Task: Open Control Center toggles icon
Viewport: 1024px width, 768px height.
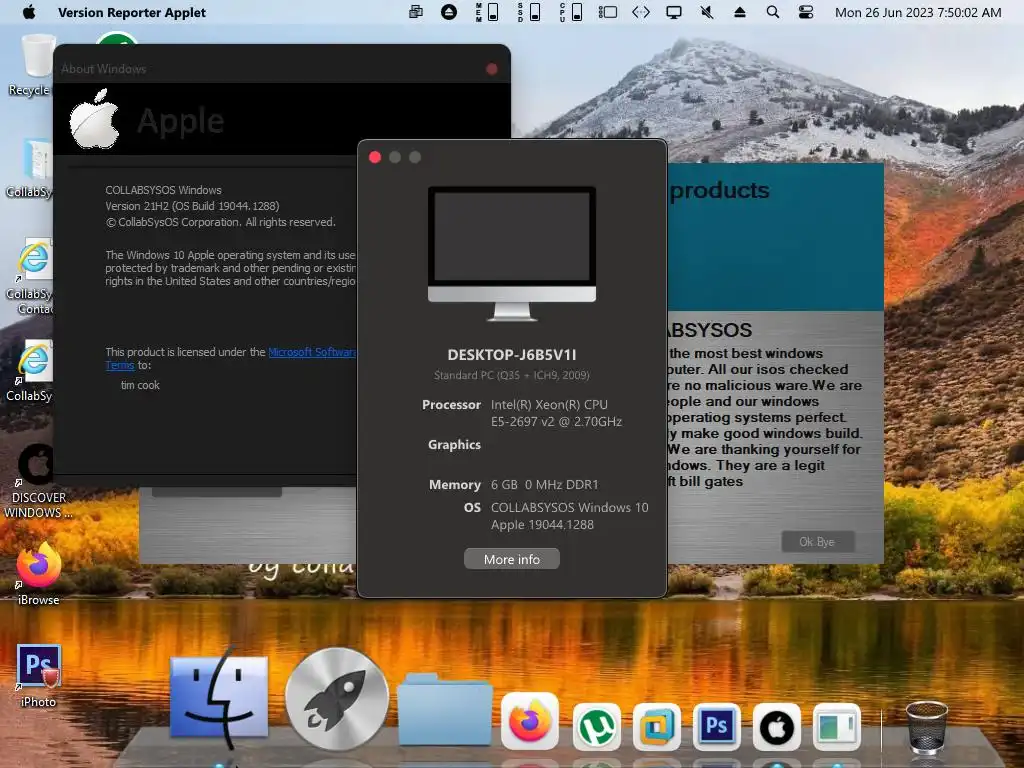Action: [x=806, y=12]
